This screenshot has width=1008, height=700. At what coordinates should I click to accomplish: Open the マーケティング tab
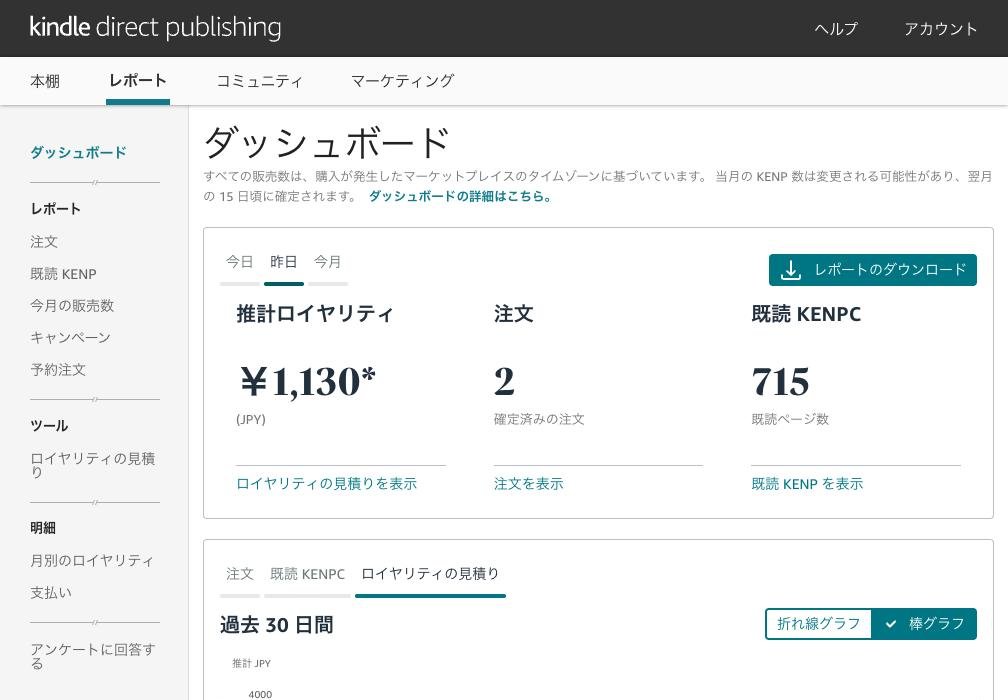click(x=402, y=81)
